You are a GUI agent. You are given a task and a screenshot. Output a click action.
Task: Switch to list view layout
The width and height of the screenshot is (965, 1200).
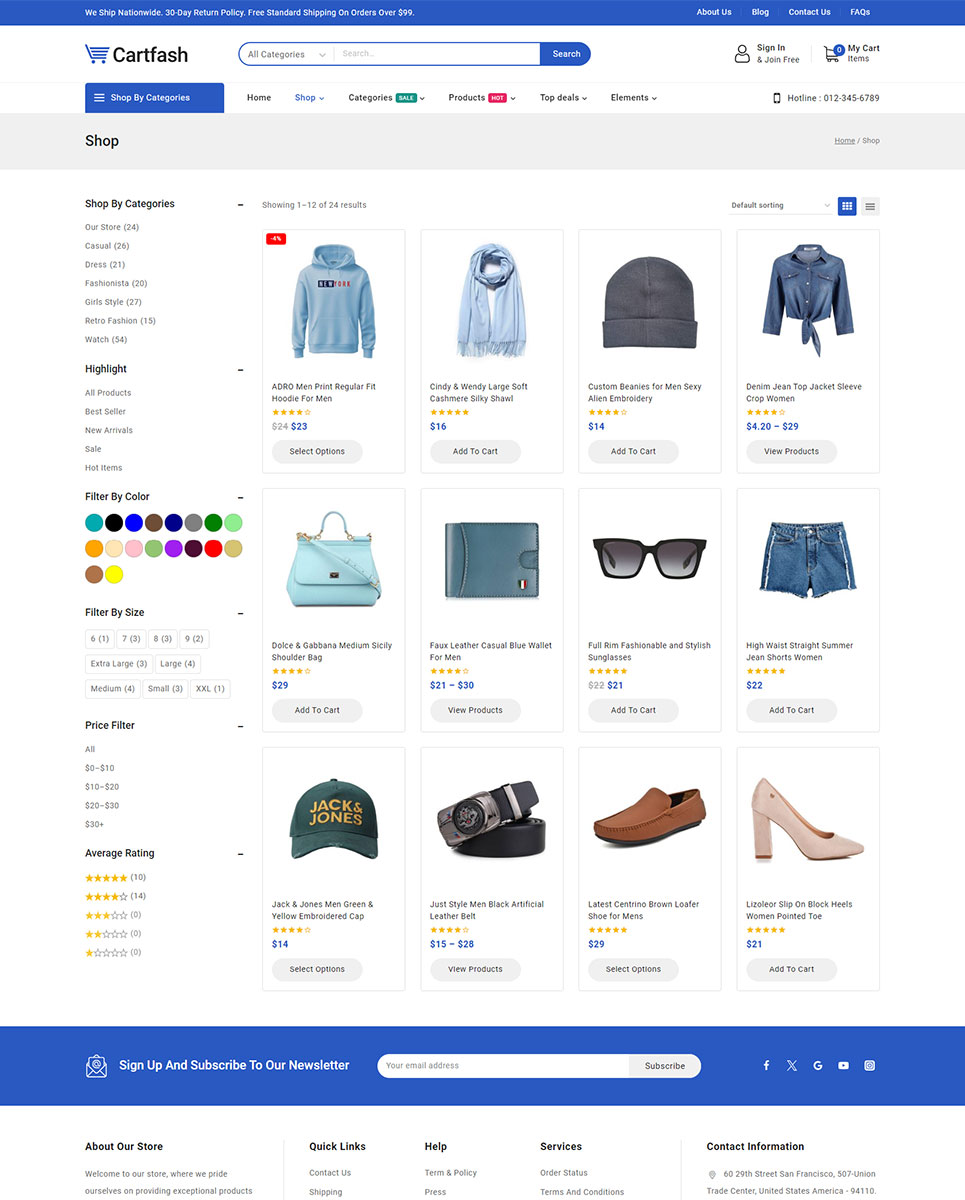(871, 206)
